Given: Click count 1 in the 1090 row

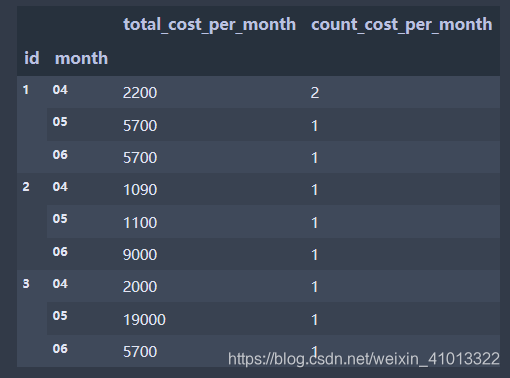Looking at the screenshot, I should 314,190.
